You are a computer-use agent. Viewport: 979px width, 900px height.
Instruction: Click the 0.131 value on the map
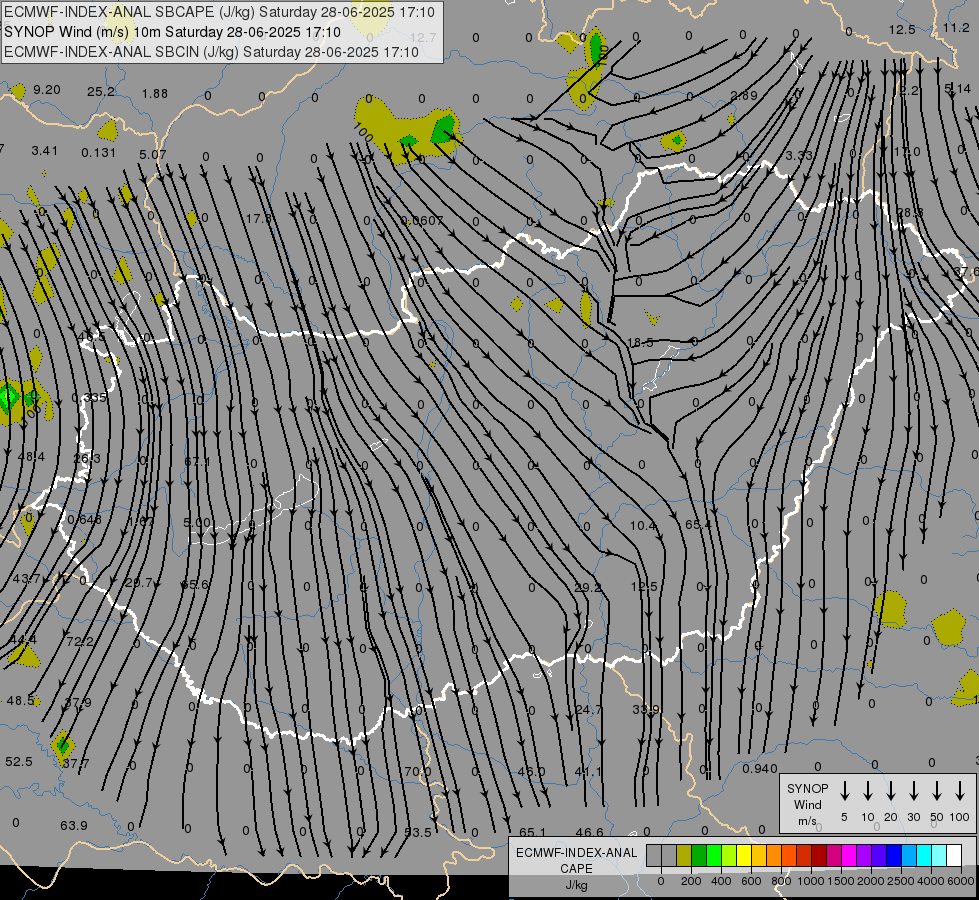pos(99,152)
